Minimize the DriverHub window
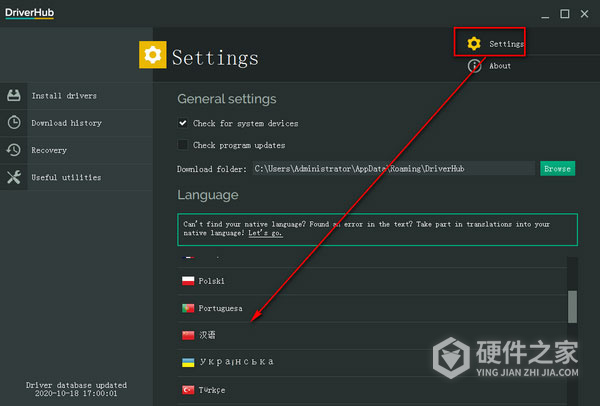This screenshot has height=406, width=600. (545, 15)
